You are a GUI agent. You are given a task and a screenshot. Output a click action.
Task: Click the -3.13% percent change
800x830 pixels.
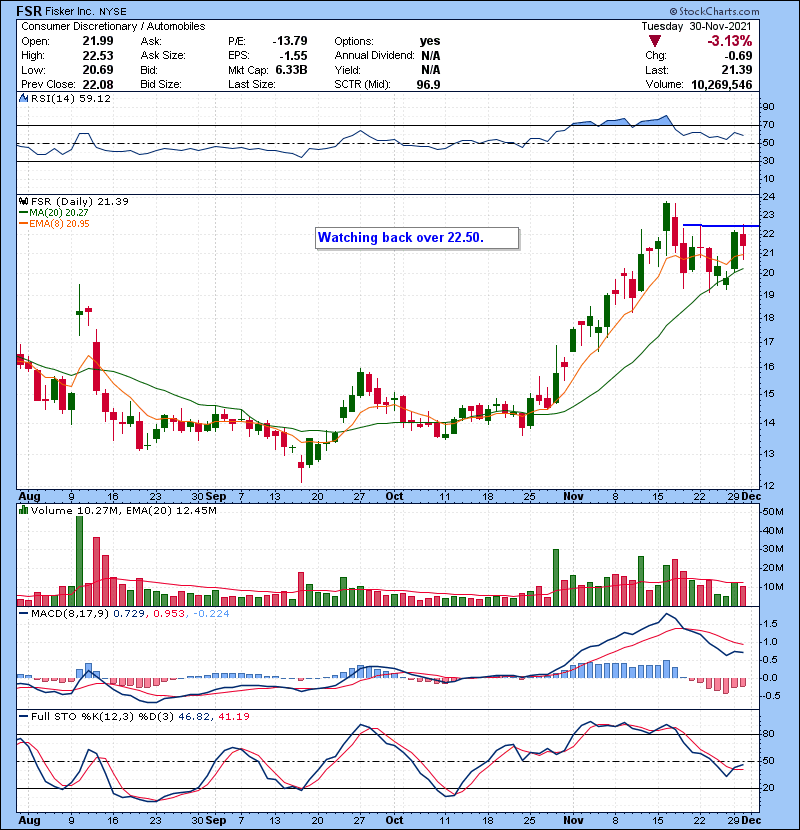pos(730,41)
